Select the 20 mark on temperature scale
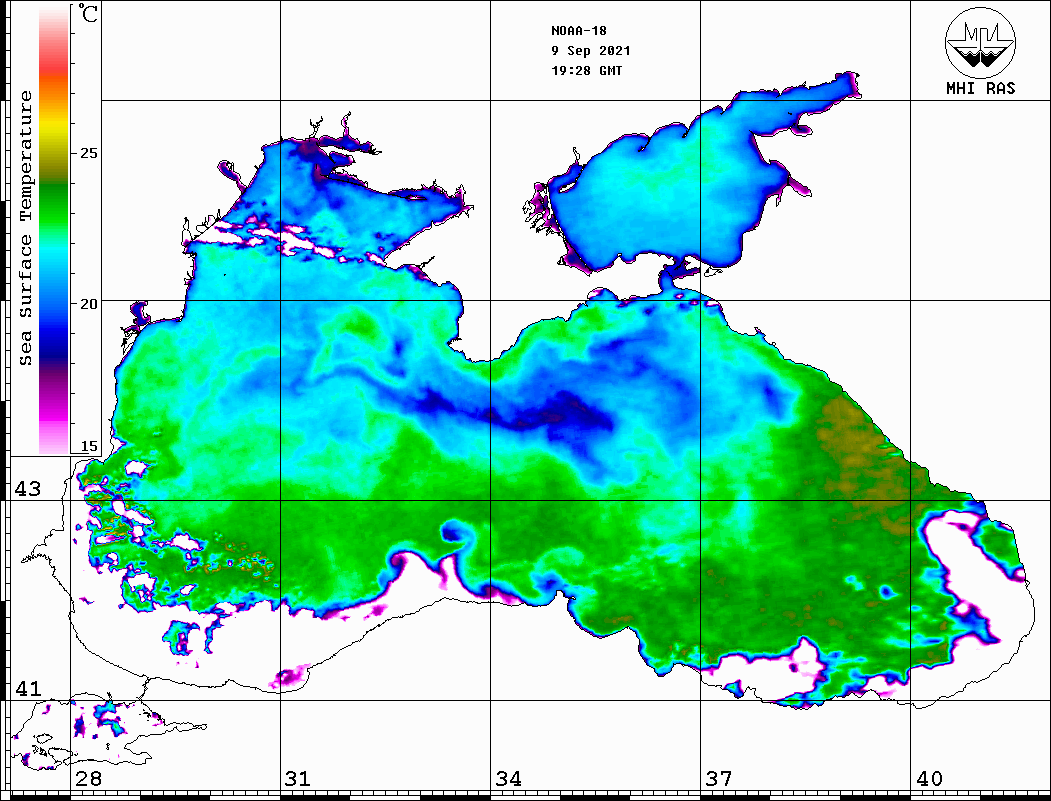Viewport: 1051px width, 801px height. [x=88, y=304]
